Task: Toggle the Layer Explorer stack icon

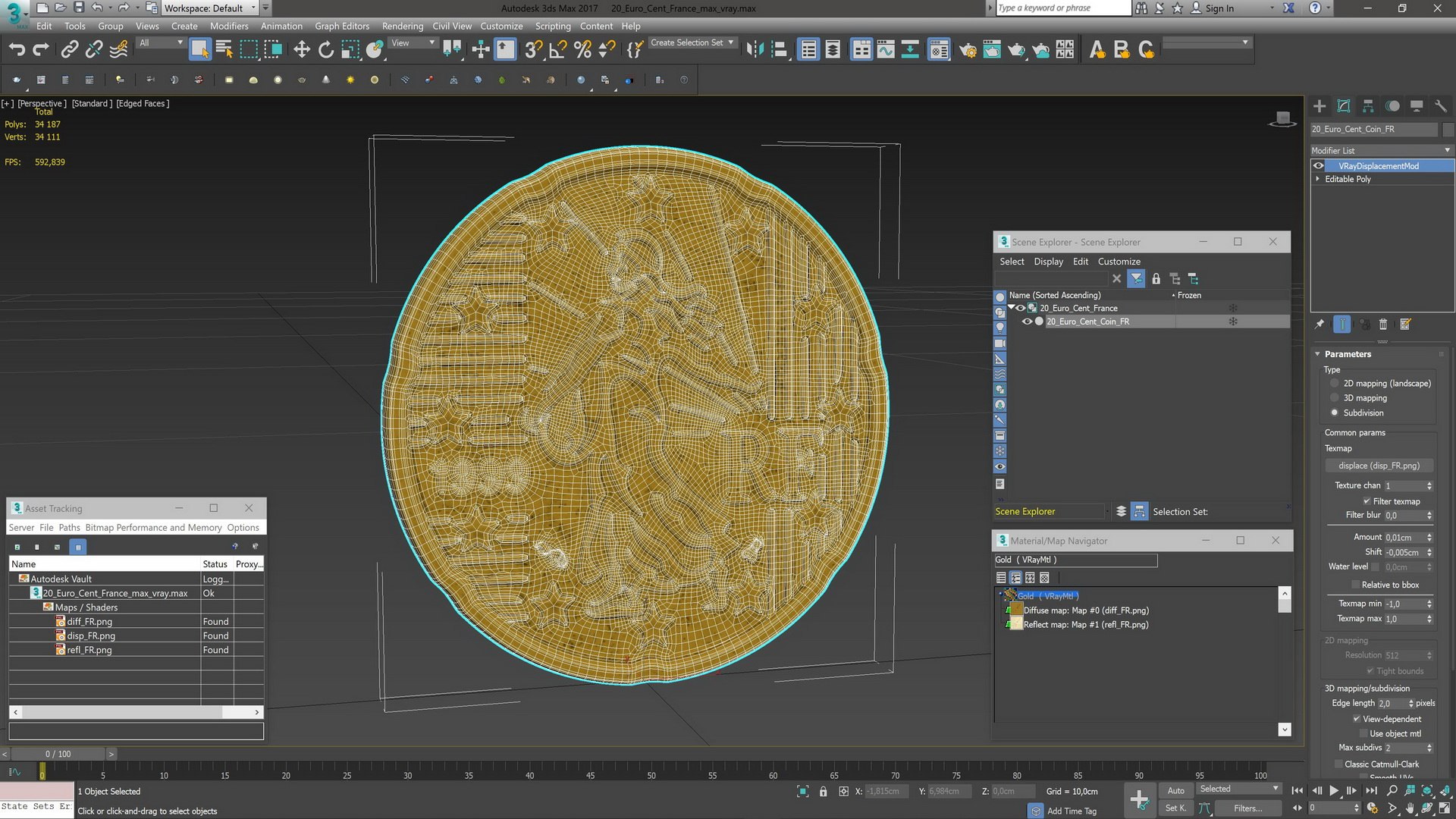Action: tap(833, 50)
